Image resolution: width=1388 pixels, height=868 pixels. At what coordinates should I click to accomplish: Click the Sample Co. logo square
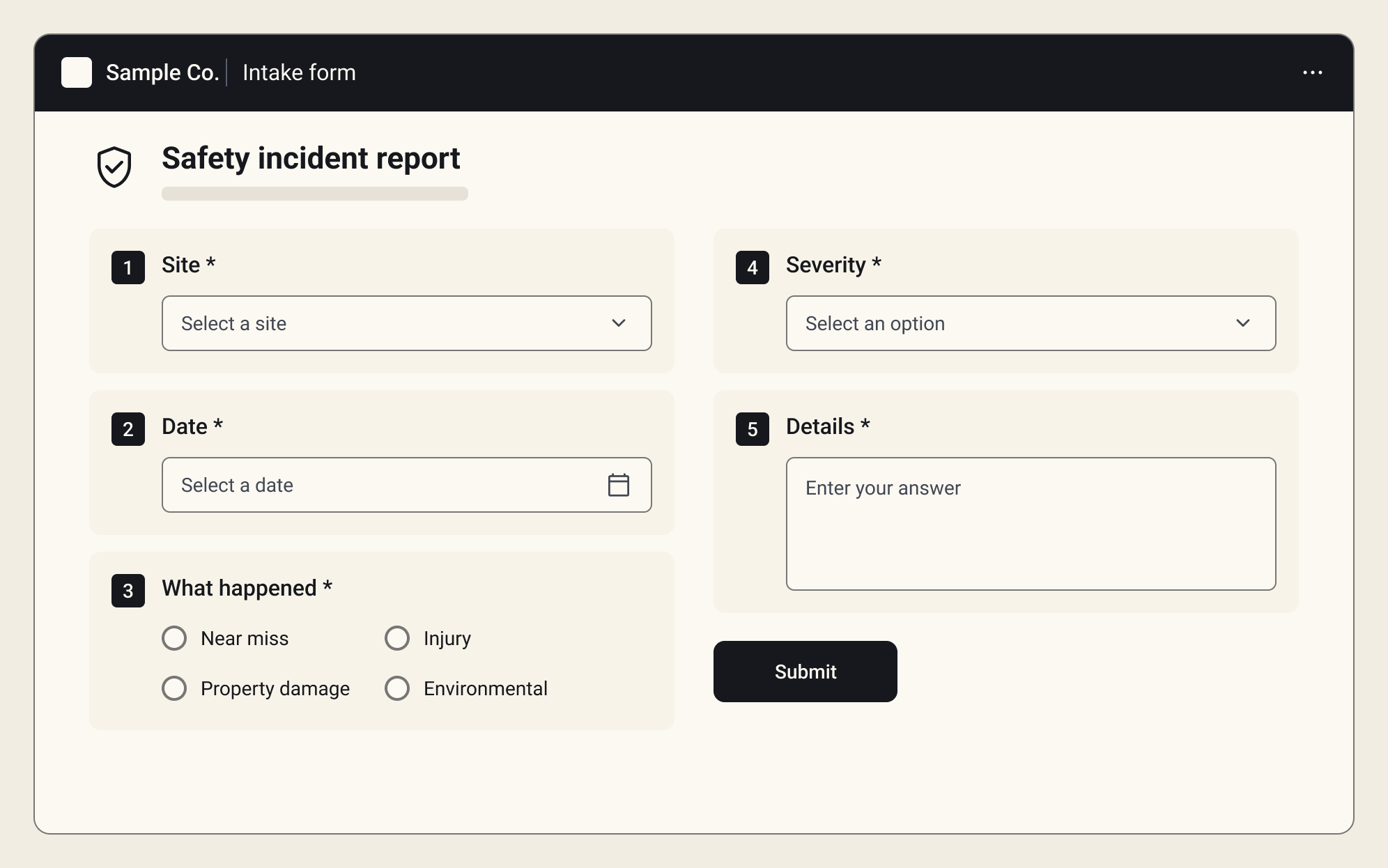coord(77,72)
